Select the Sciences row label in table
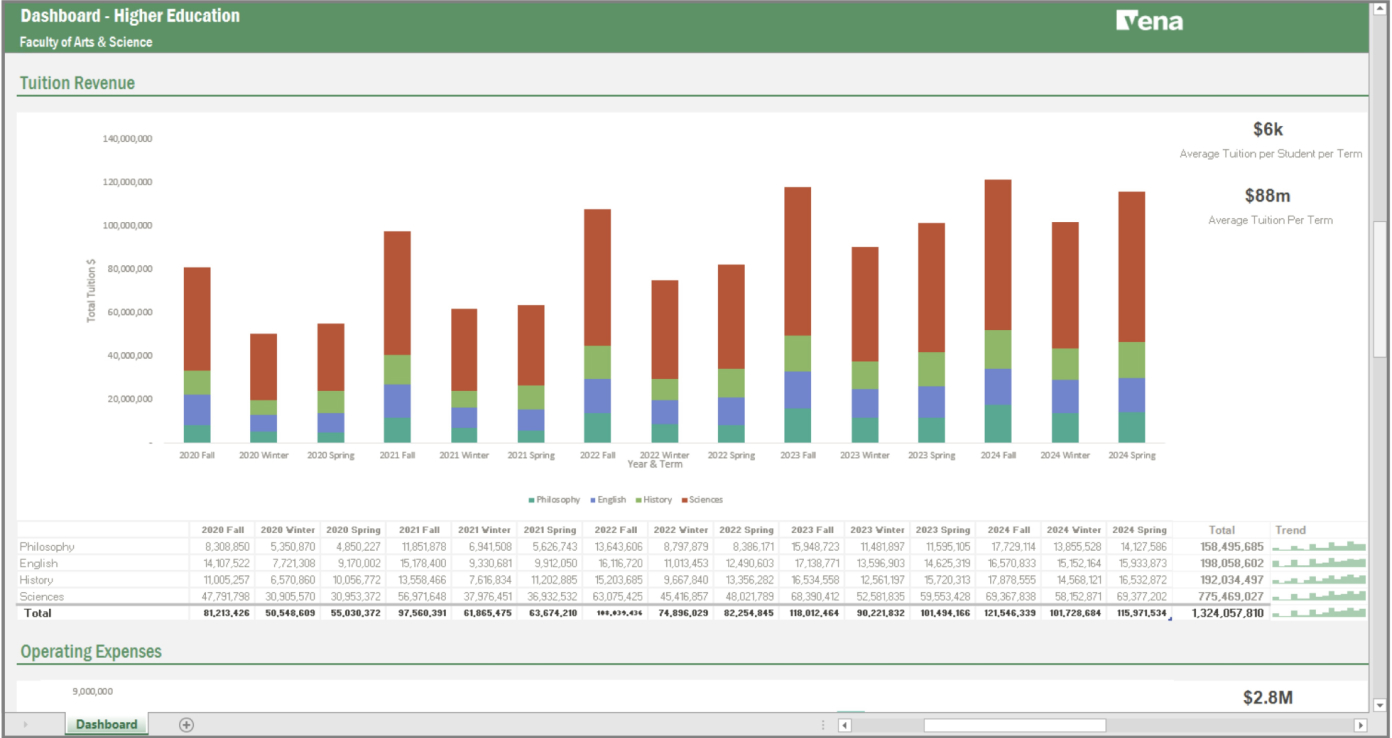1392x738 pixels. click(x=41, y=597)
